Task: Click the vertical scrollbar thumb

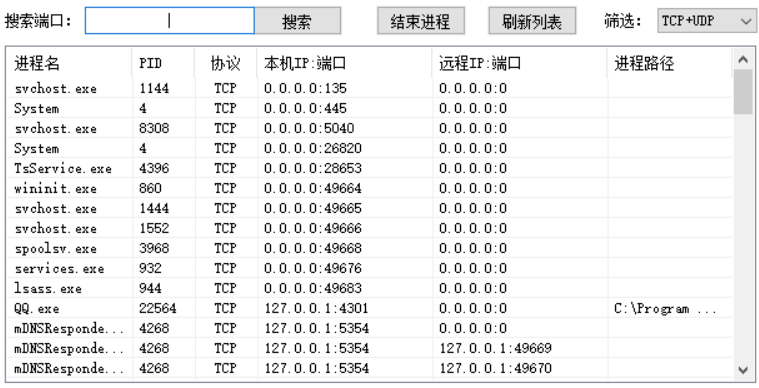Action: point(743,92)
